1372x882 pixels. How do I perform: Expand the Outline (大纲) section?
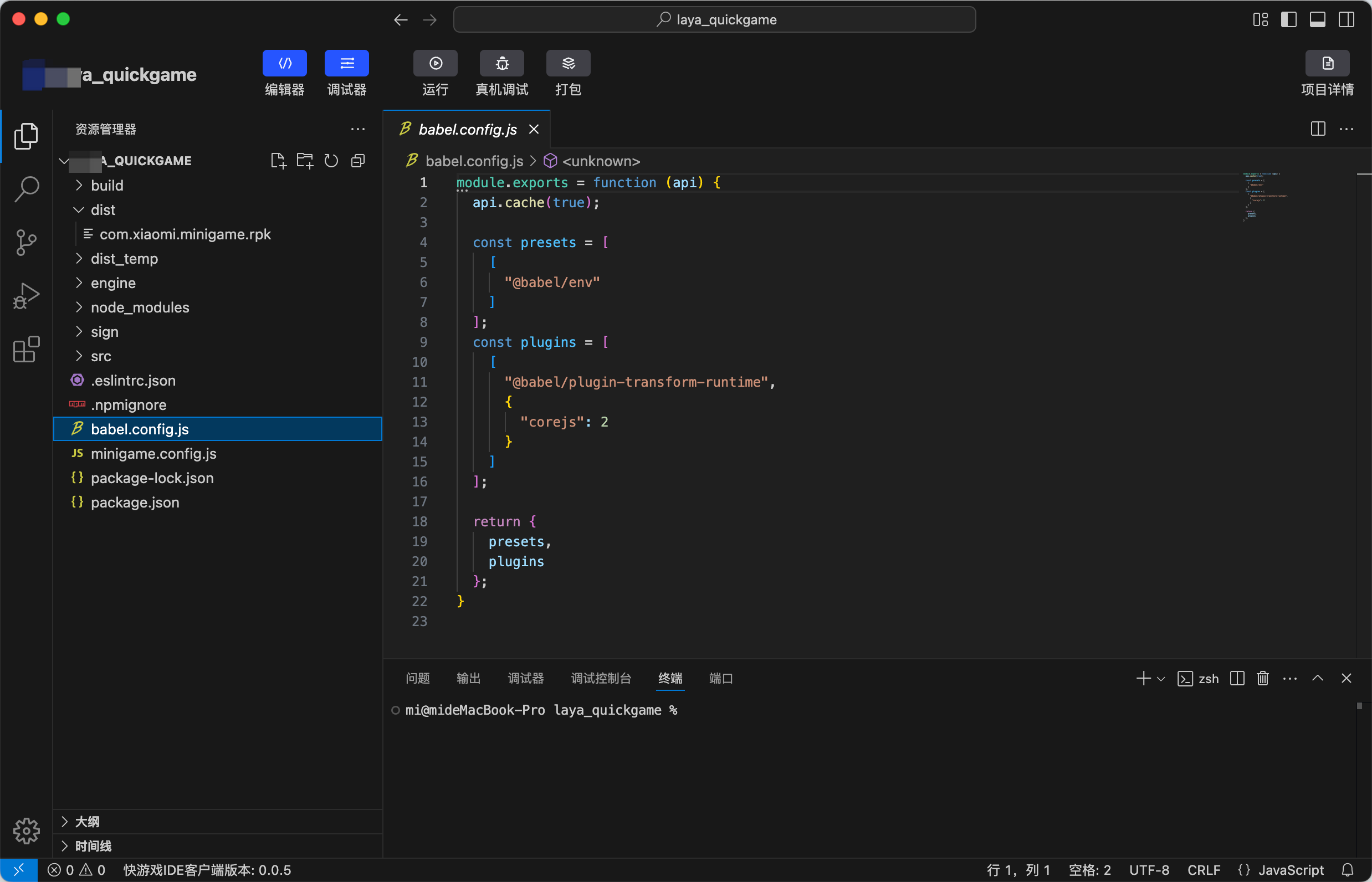pos(87,822)
